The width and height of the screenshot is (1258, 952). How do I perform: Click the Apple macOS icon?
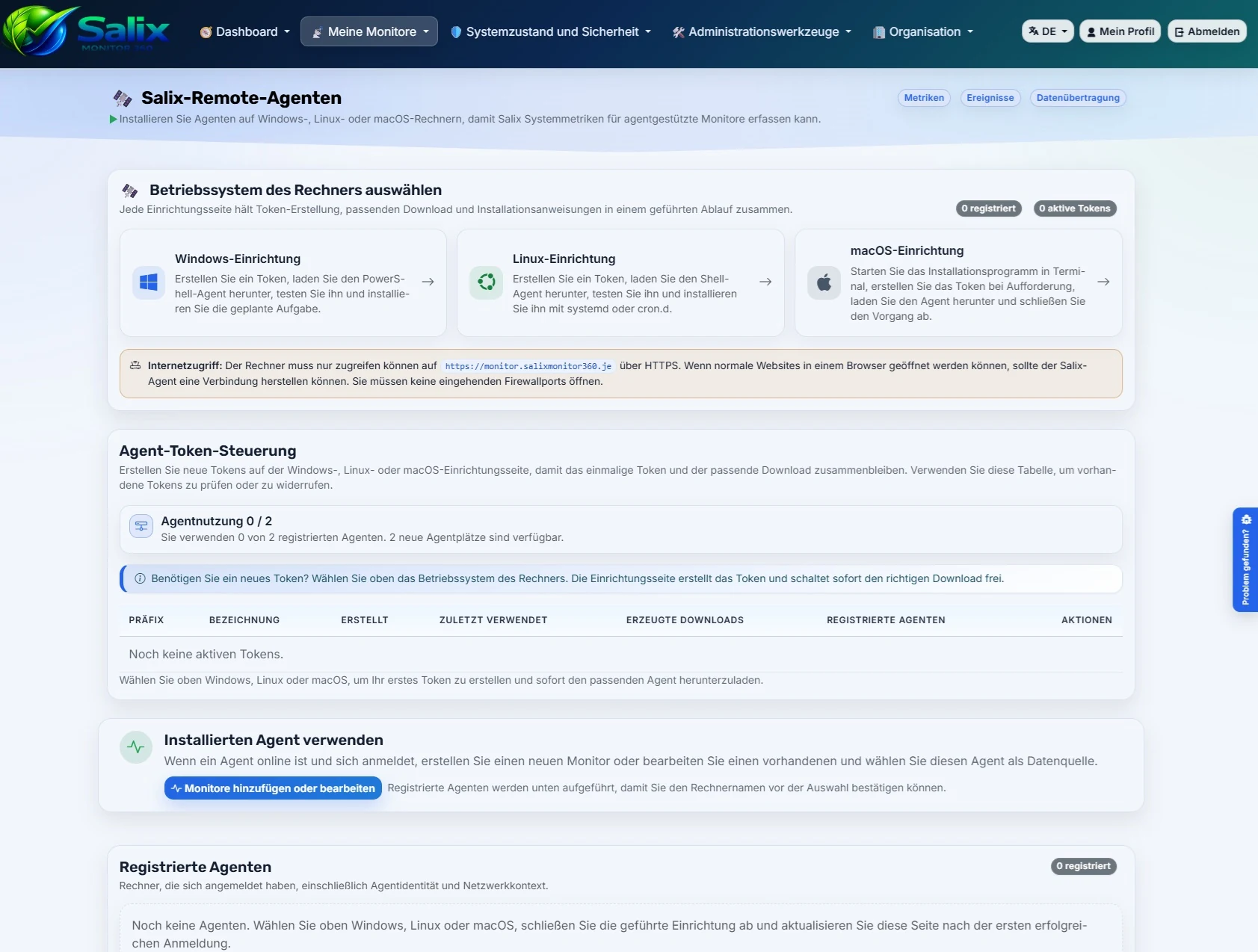point(824,282)
